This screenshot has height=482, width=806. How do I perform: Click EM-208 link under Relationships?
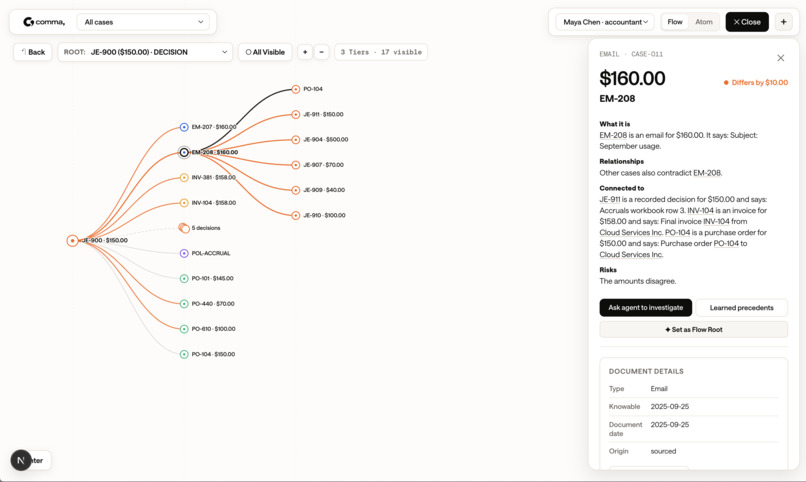coord(707,173)
